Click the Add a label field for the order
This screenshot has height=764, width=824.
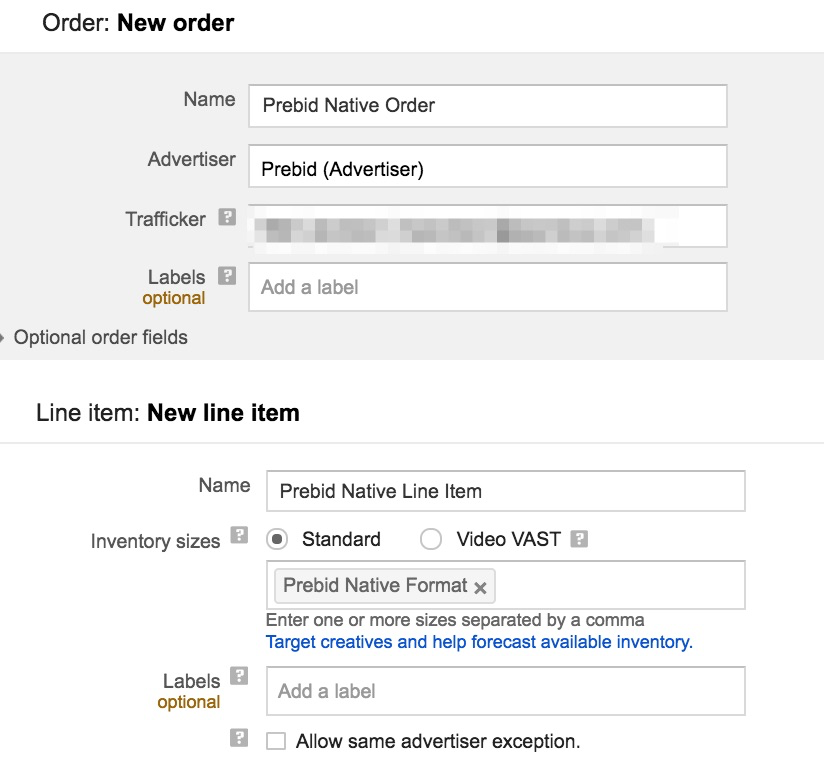pyautogui.click(x=487, y=287)
